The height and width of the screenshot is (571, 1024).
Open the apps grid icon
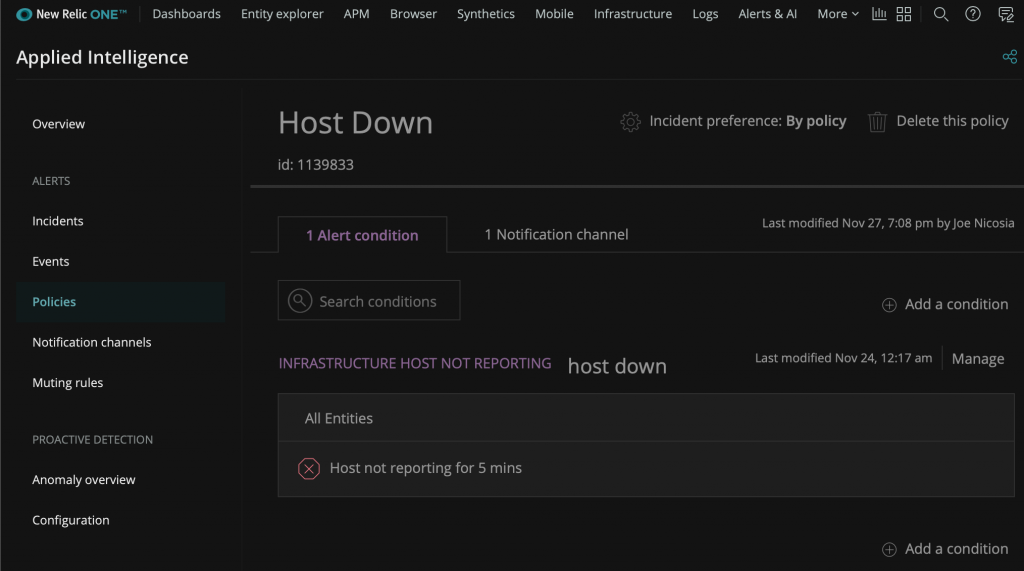[x=904, y=14]
